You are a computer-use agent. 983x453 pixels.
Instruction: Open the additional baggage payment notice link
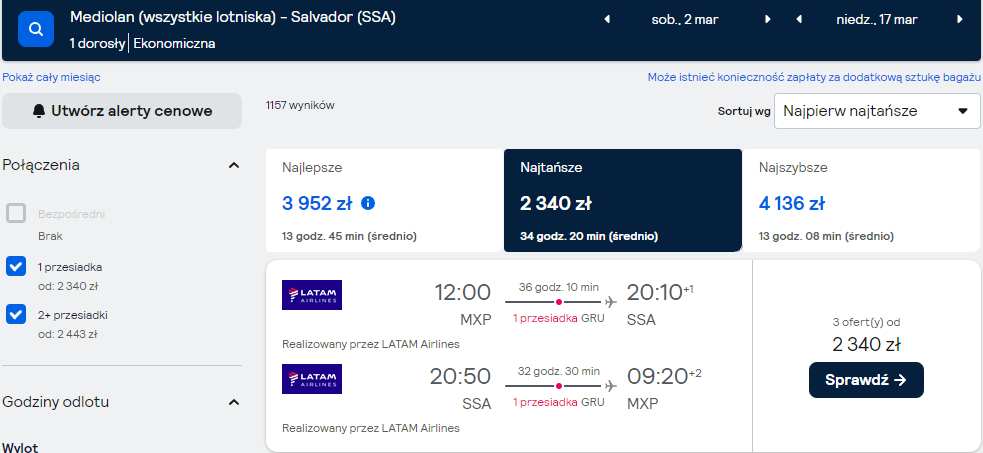point(814,77)
